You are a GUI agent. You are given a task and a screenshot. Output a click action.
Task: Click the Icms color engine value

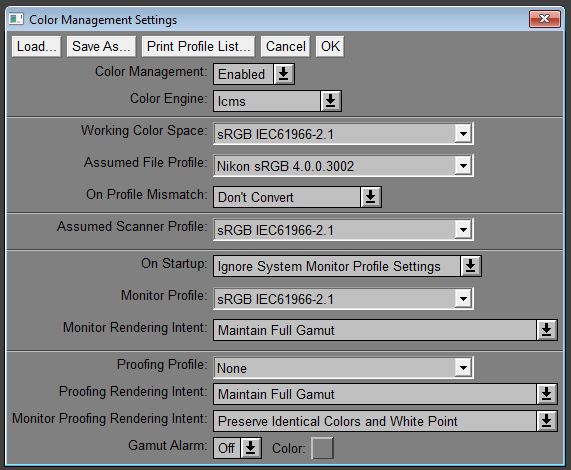[267, 101]
